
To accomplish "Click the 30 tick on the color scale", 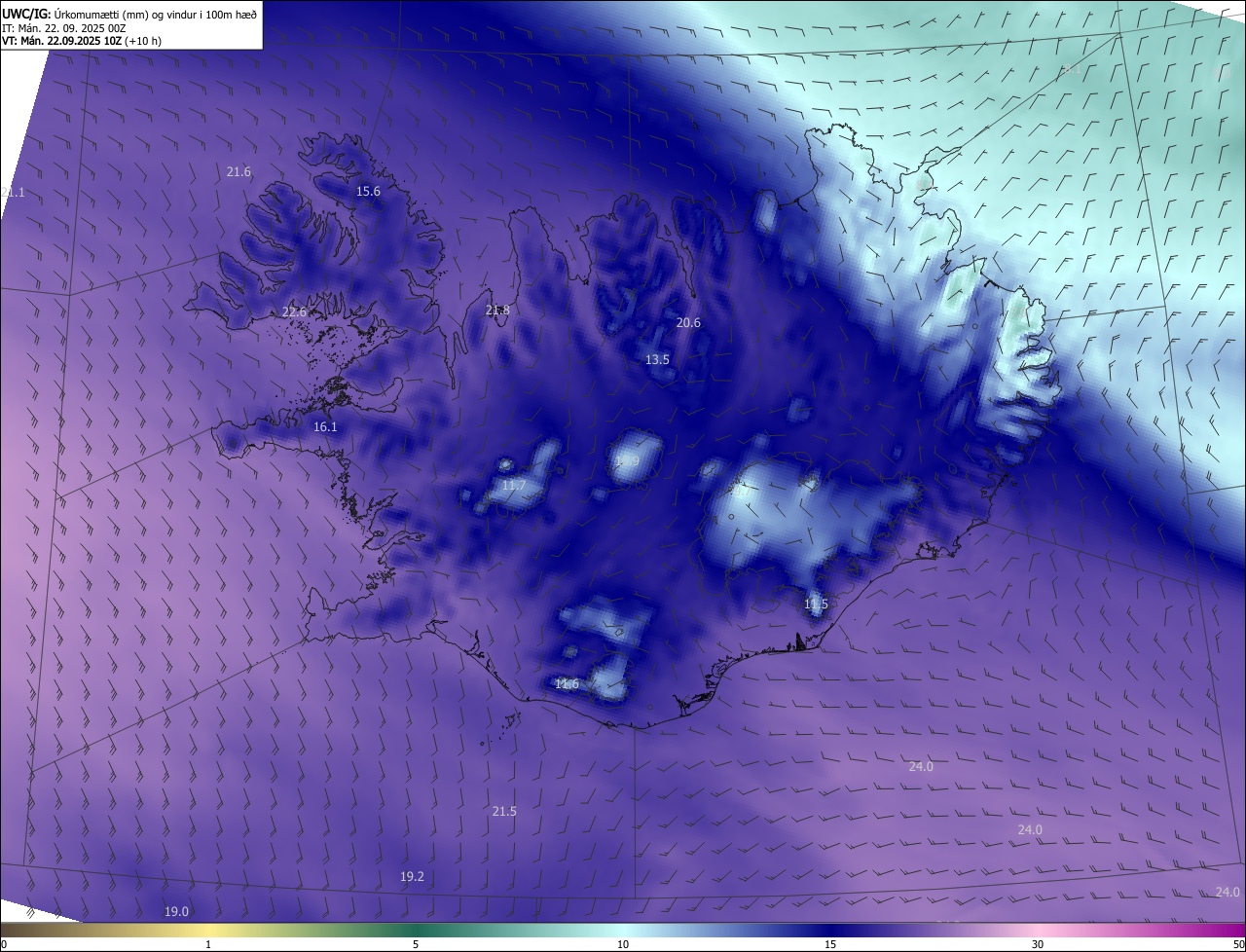I will [1038, 944].
